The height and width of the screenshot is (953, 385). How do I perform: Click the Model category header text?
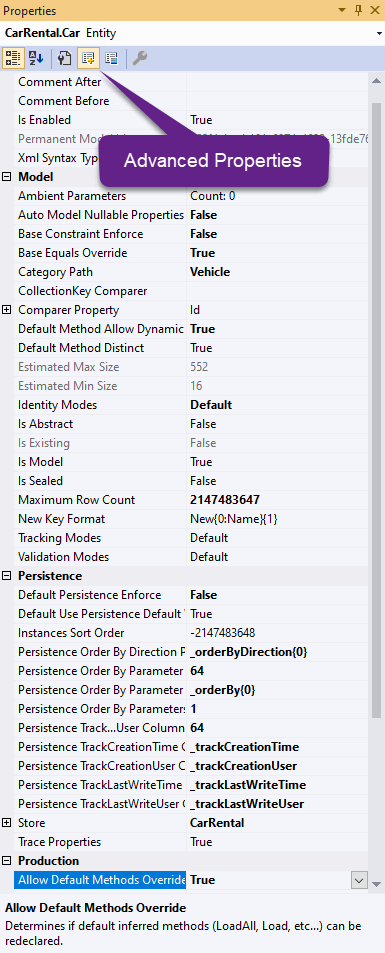(35, 177)
